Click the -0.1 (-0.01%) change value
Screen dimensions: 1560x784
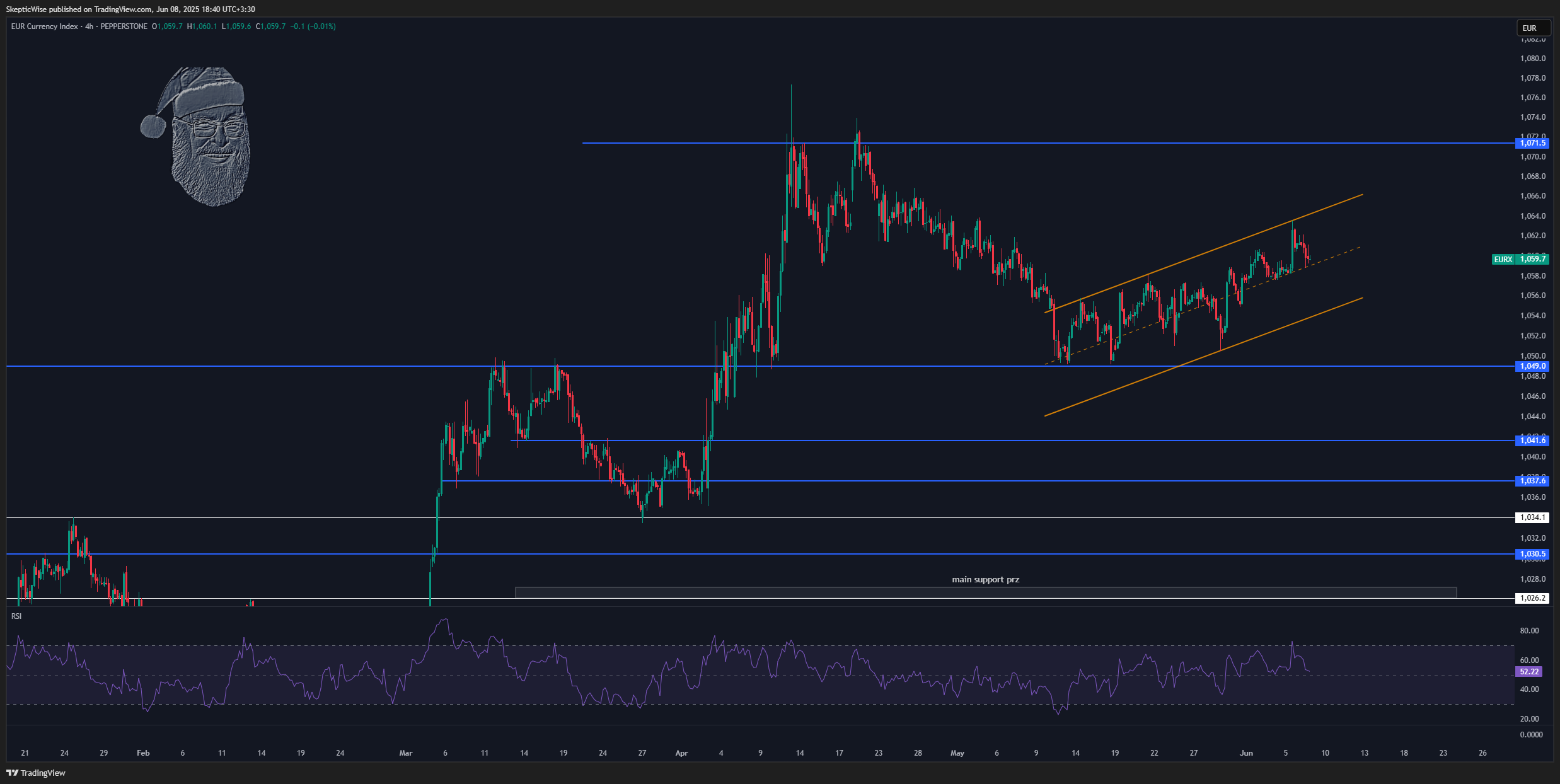313,26
